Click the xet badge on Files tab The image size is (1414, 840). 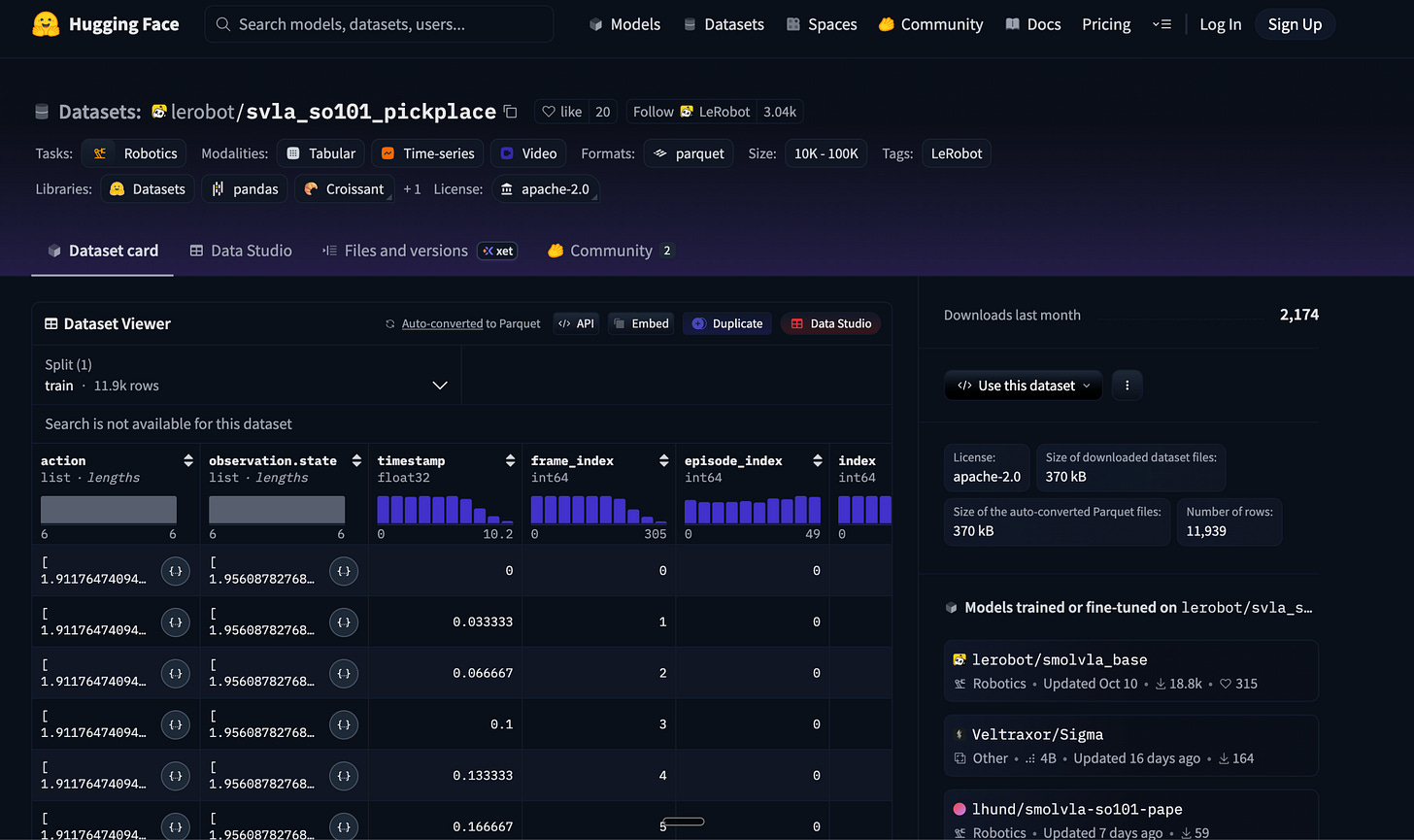click(497, 251)
